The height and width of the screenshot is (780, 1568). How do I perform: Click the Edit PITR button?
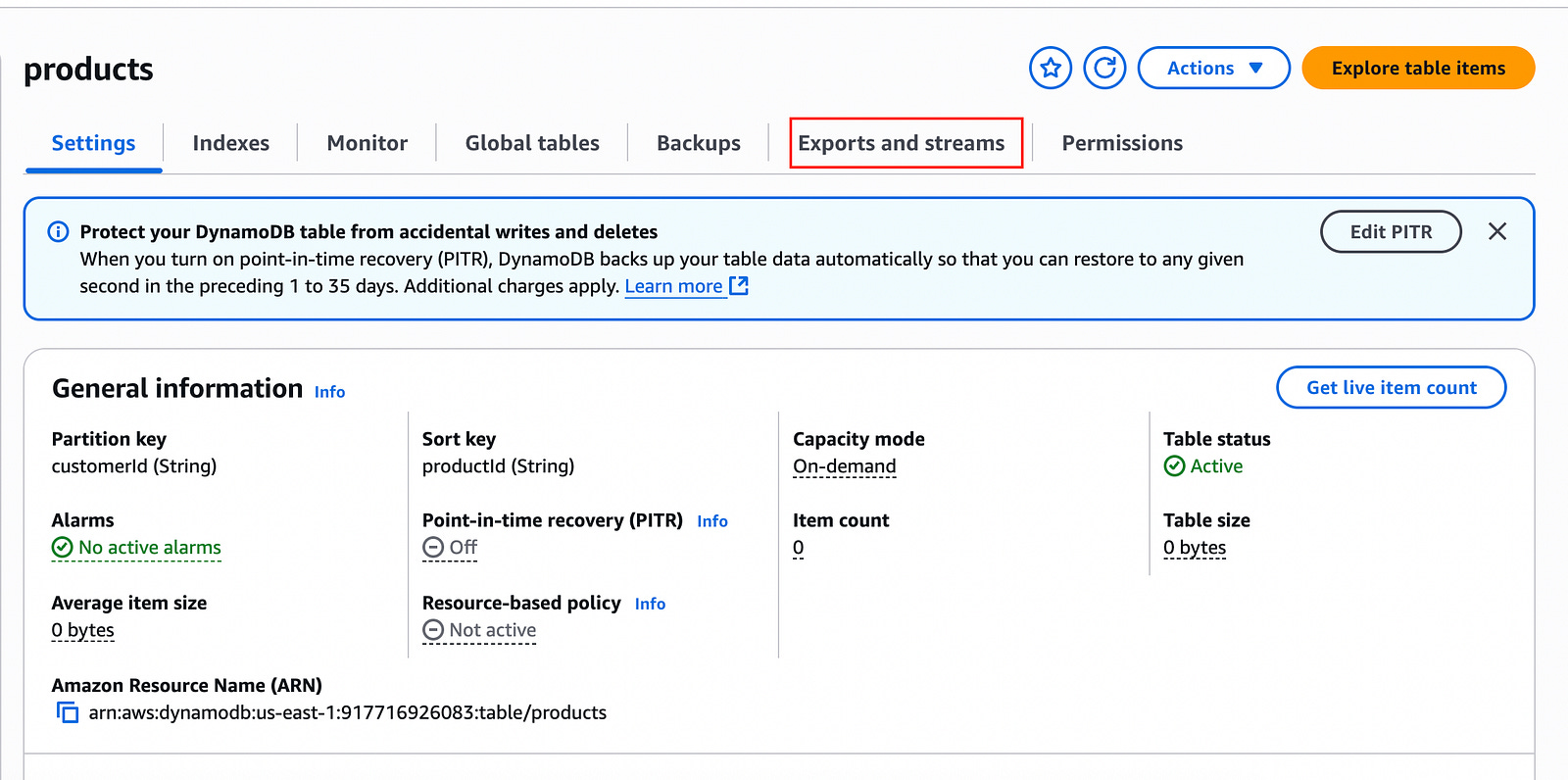click(1391, 231)
